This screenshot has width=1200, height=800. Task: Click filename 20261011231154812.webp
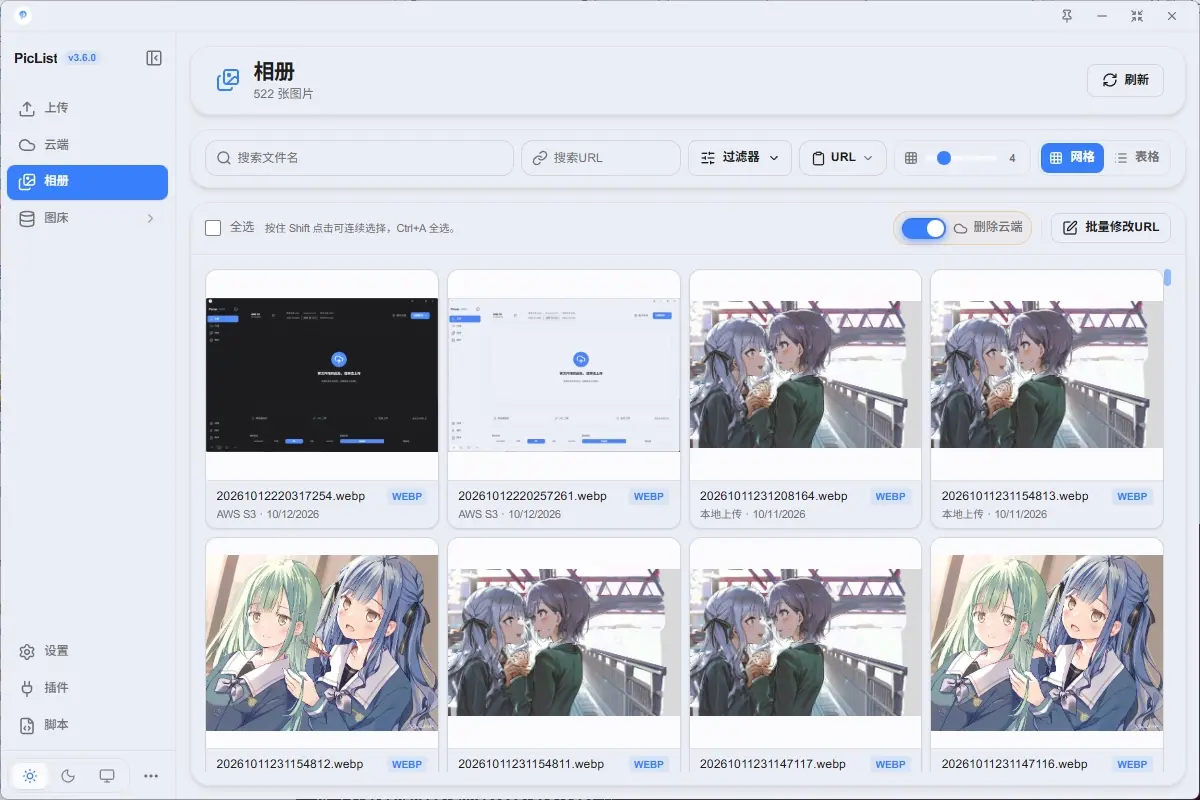pos(290,764)
